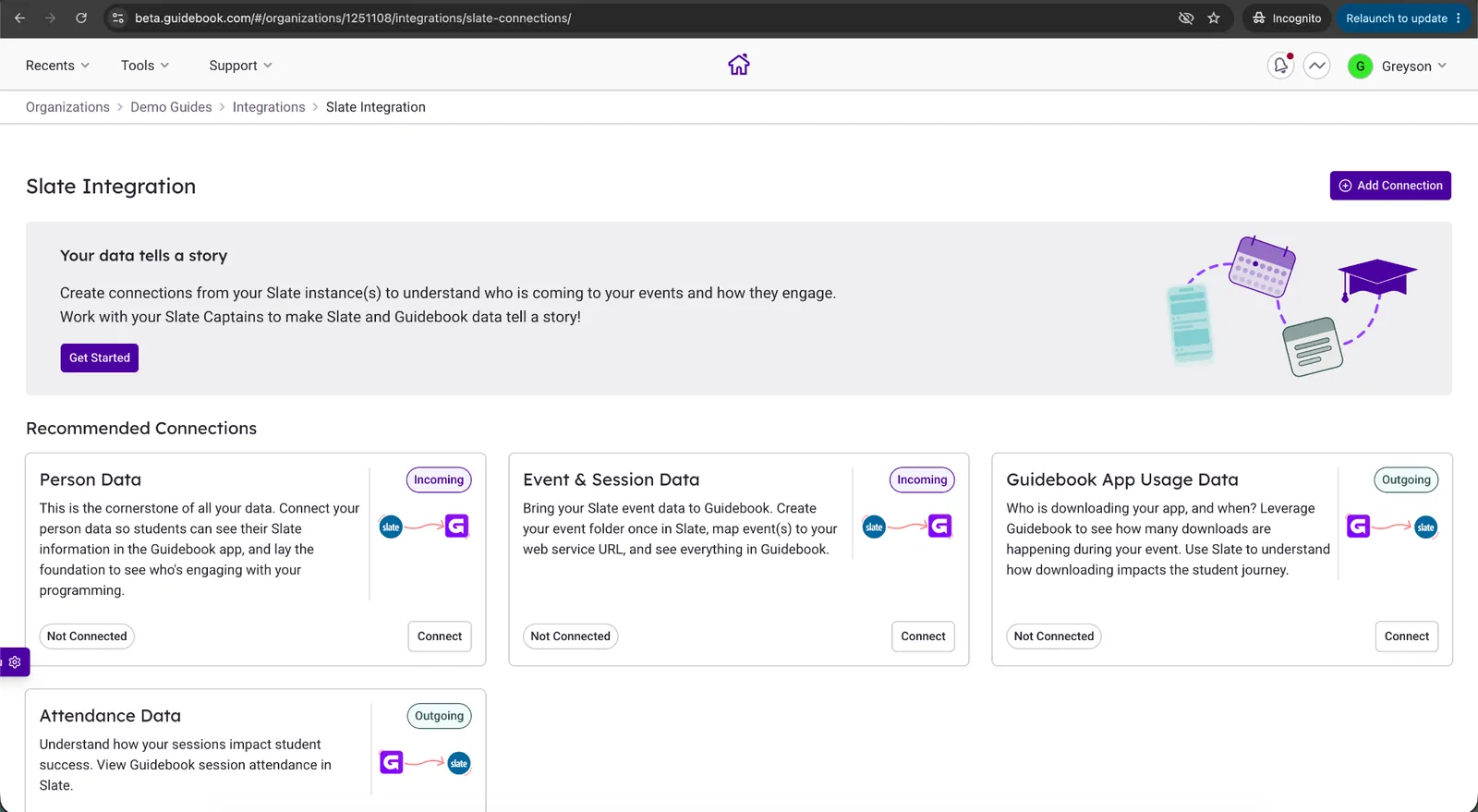Click the Guidebook logo in the Attendance Data card
Image resolution: width=1478 pixels, height=812 pixels.
(392, 762)
